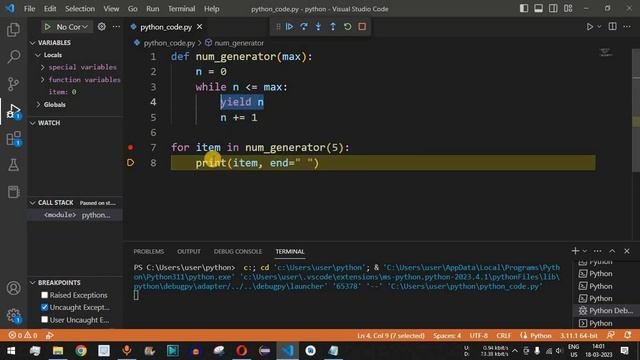Open the Selection menu

coord(80,9)
